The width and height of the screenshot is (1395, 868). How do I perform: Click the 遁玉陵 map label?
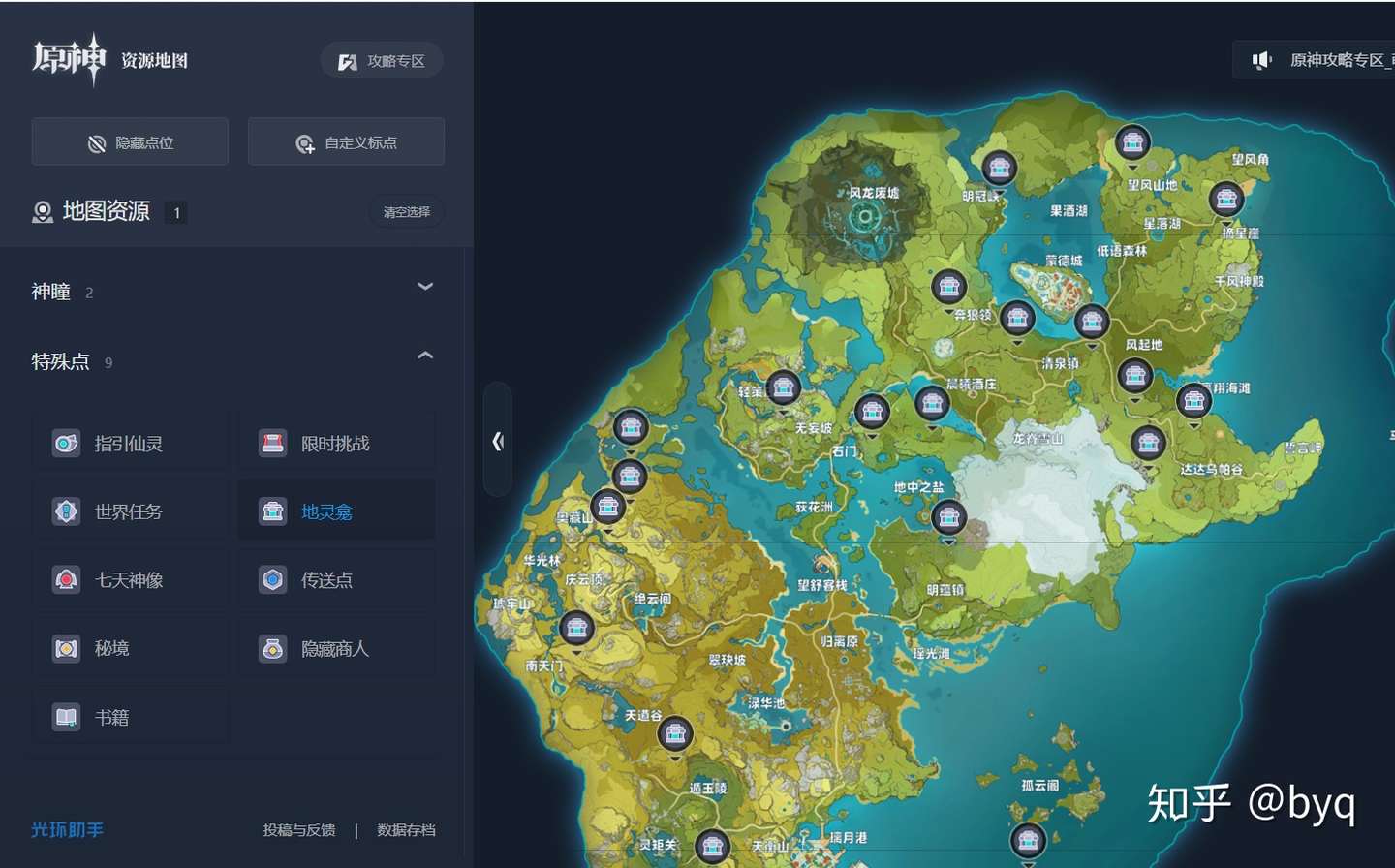(x=707, y=788)
